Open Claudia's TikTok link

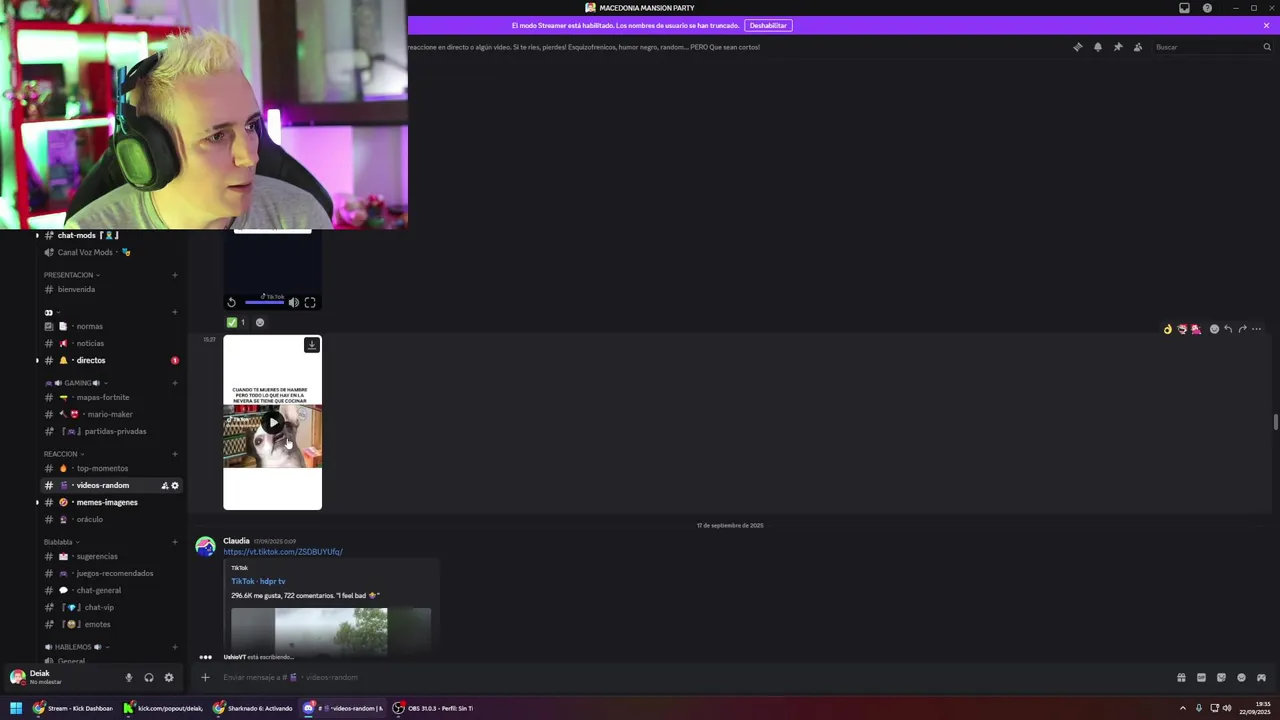(283, 552)
